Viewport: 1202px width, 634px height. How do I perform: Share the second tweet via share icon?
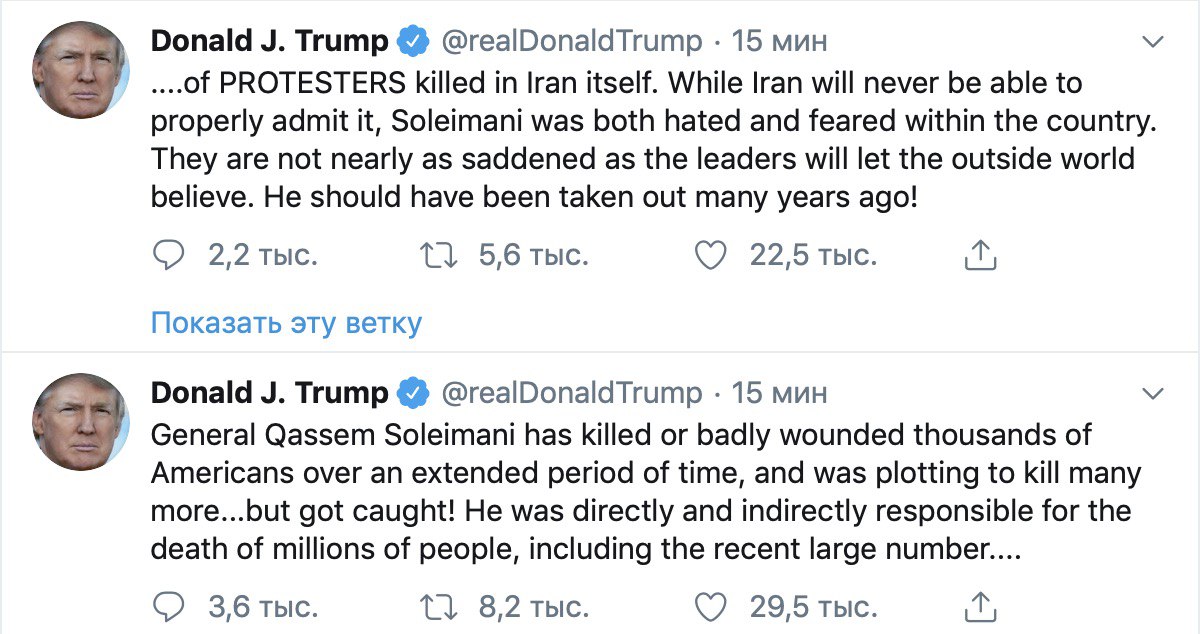(981, 606)
